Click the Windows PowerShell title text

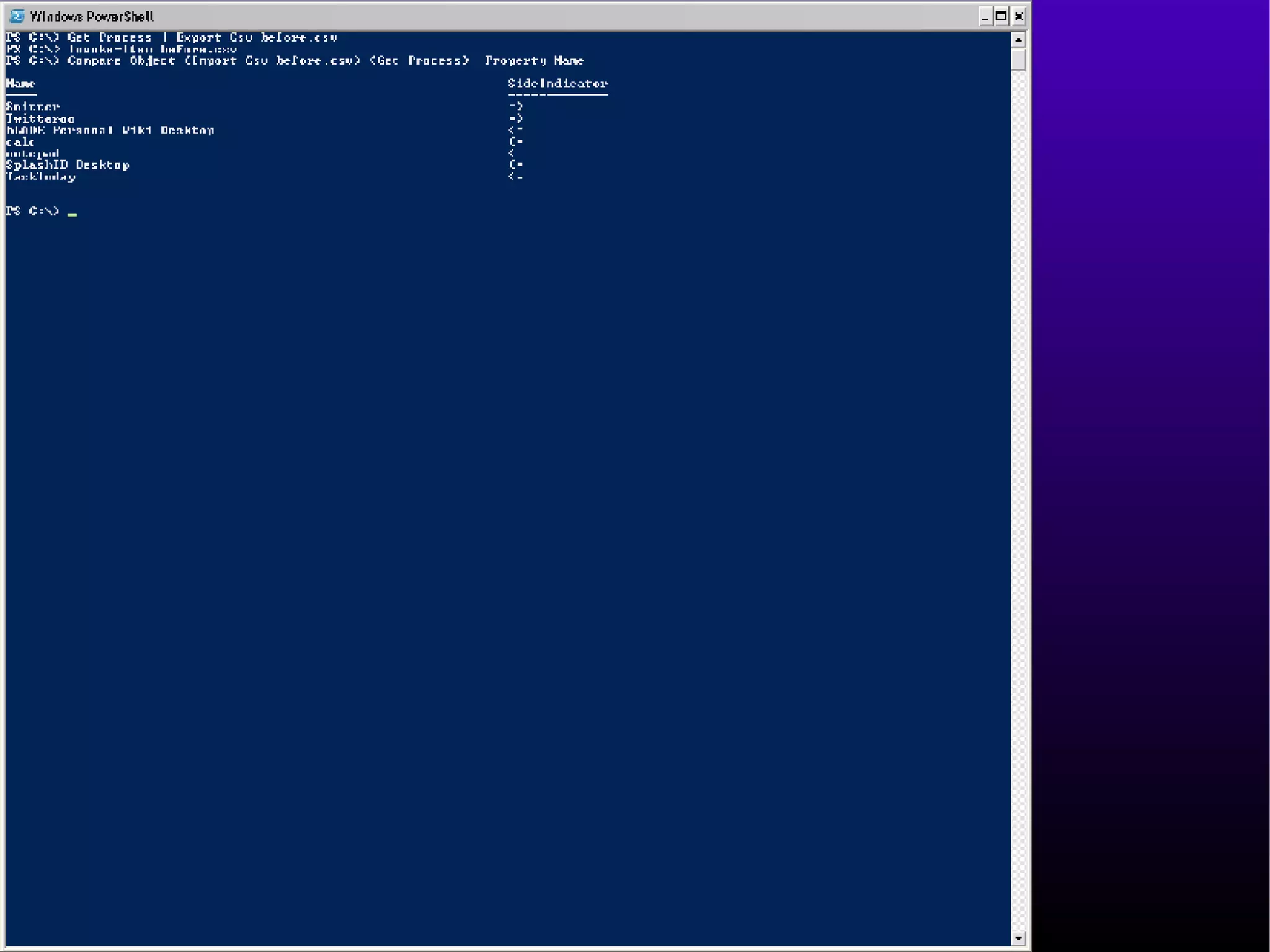[92, 17]
